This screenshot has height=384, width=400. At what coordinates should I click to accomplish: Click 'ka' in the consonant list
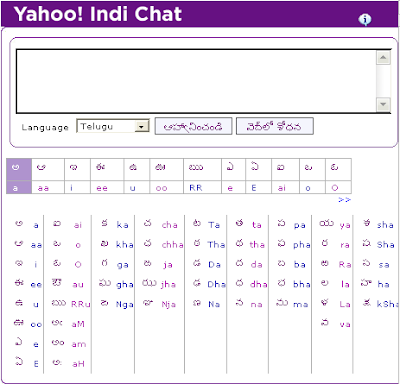[x=122, y=225]
